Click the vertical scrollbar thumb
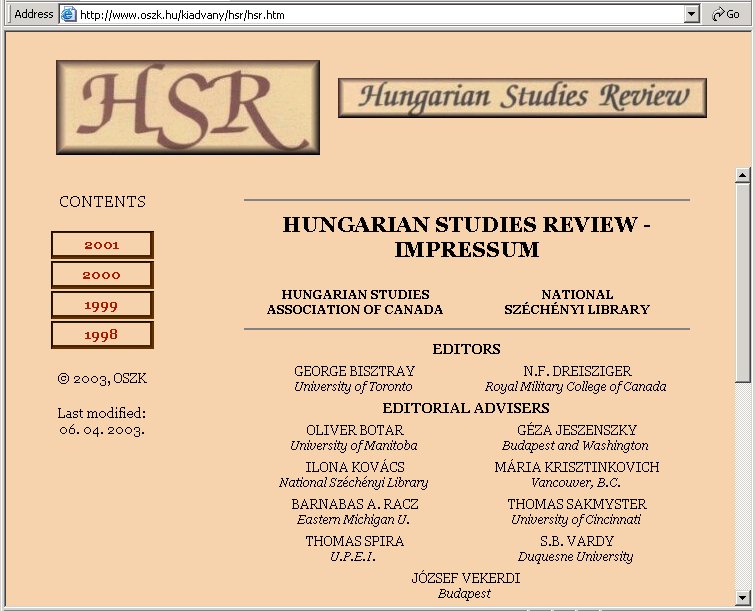Screen dimensions: 755x611 pyautogui.click(x=742, y=283)
